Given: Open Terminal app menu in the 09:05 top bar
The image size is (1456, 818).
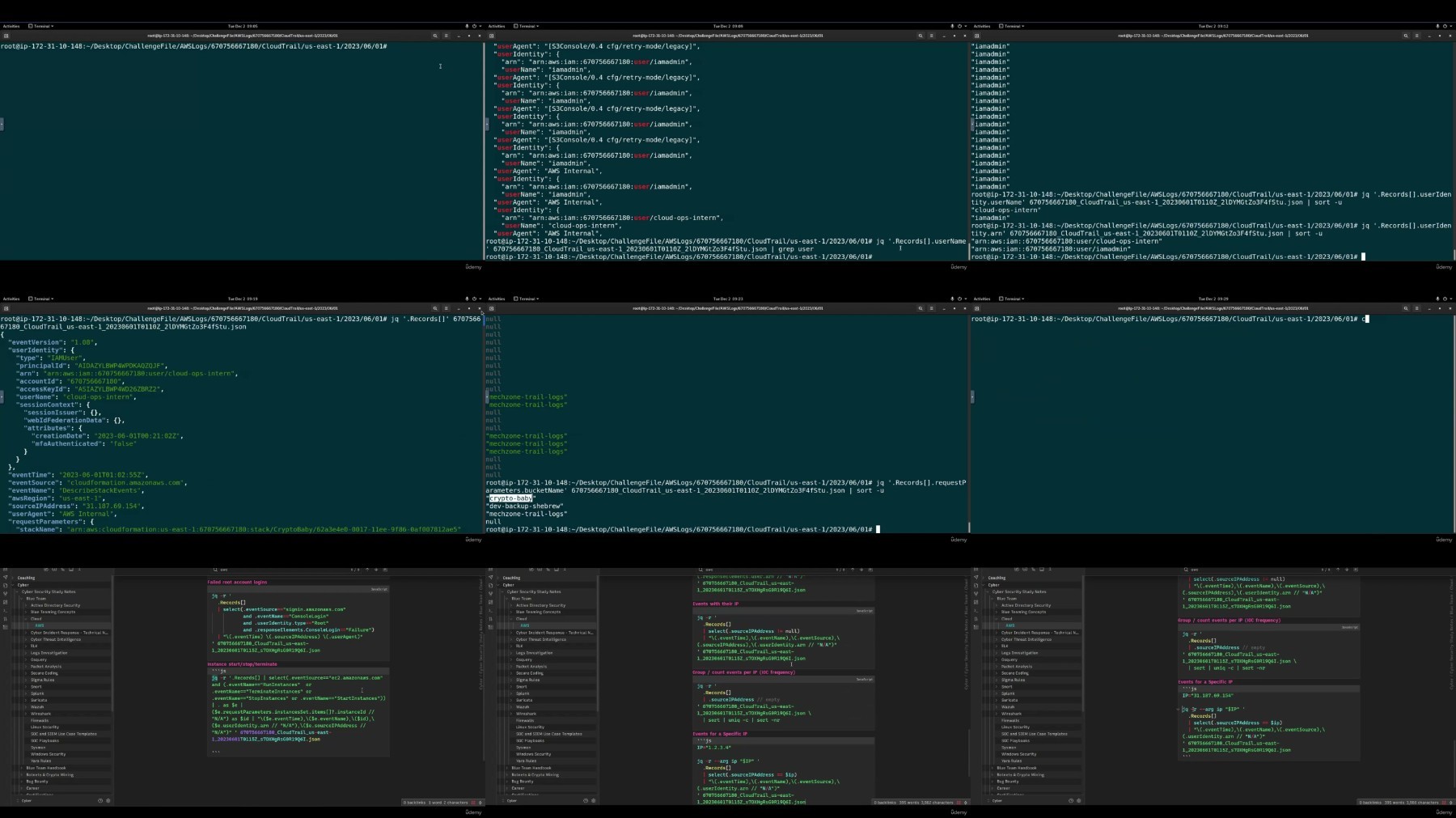Looking at the screenshot, I should pos(40,26).
